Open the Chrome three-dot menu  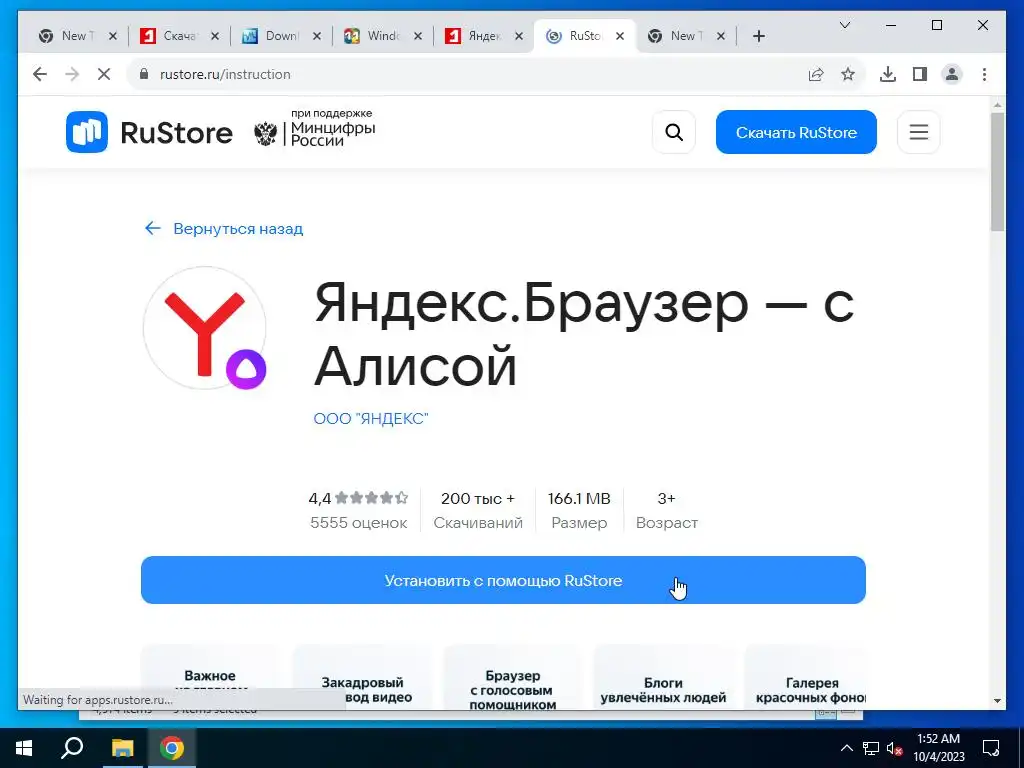point(984,74)
